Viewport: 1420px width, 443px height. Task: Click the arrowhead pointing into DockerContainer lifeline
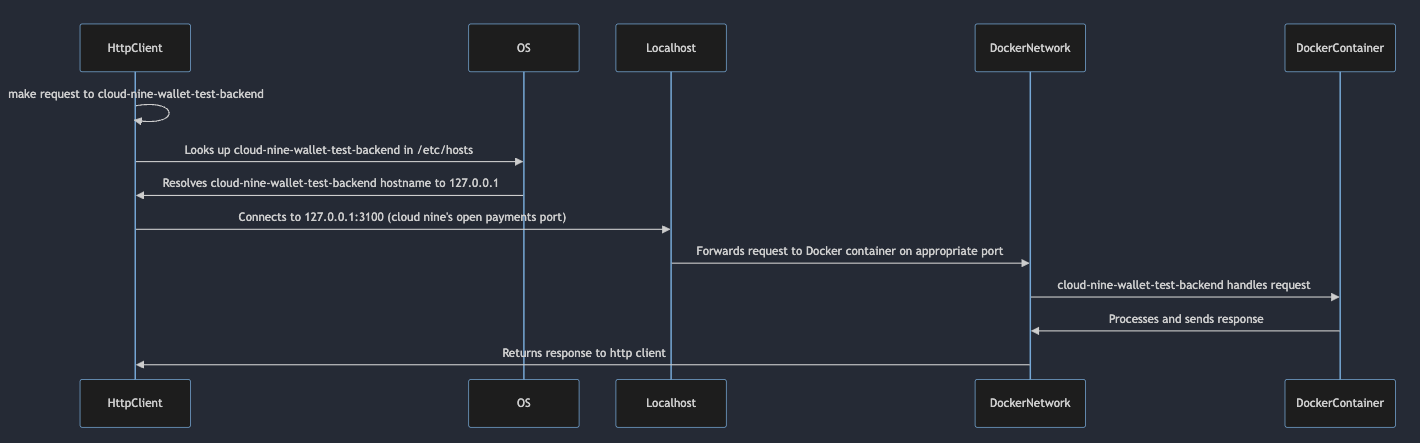pyautogui.click(x=1333, y=297)
